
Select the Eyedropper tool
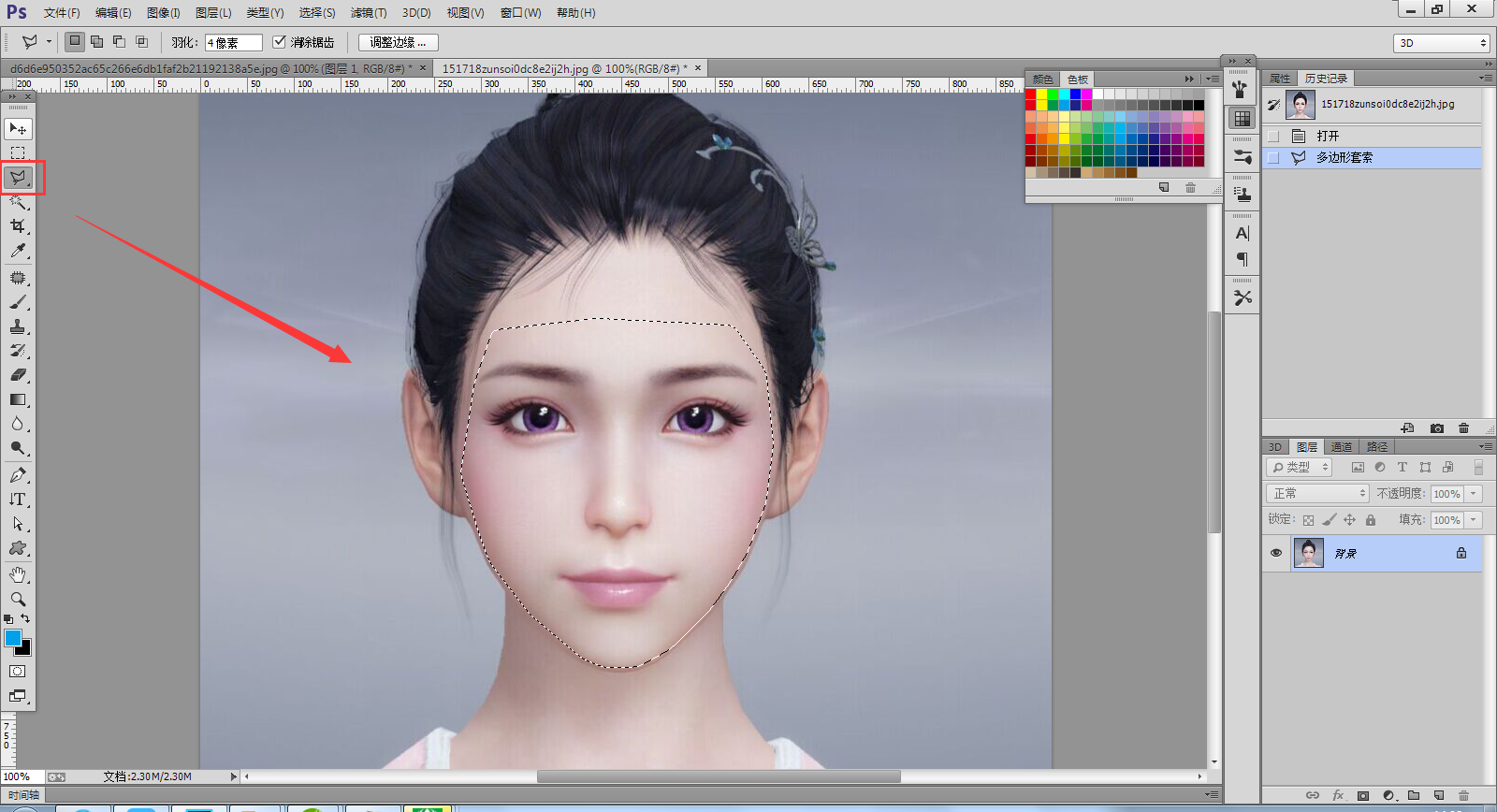(x=18, y=251)
